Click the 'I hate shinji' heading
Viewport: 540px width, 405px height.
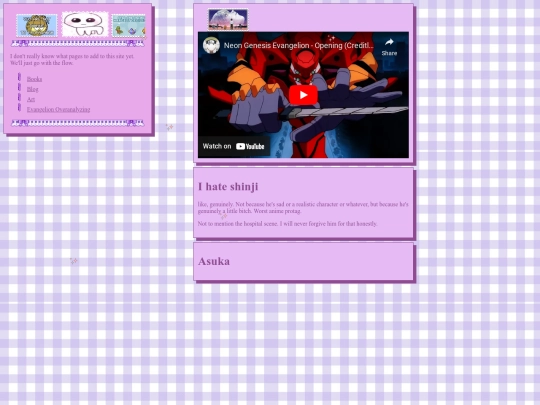tap(228, 187)
